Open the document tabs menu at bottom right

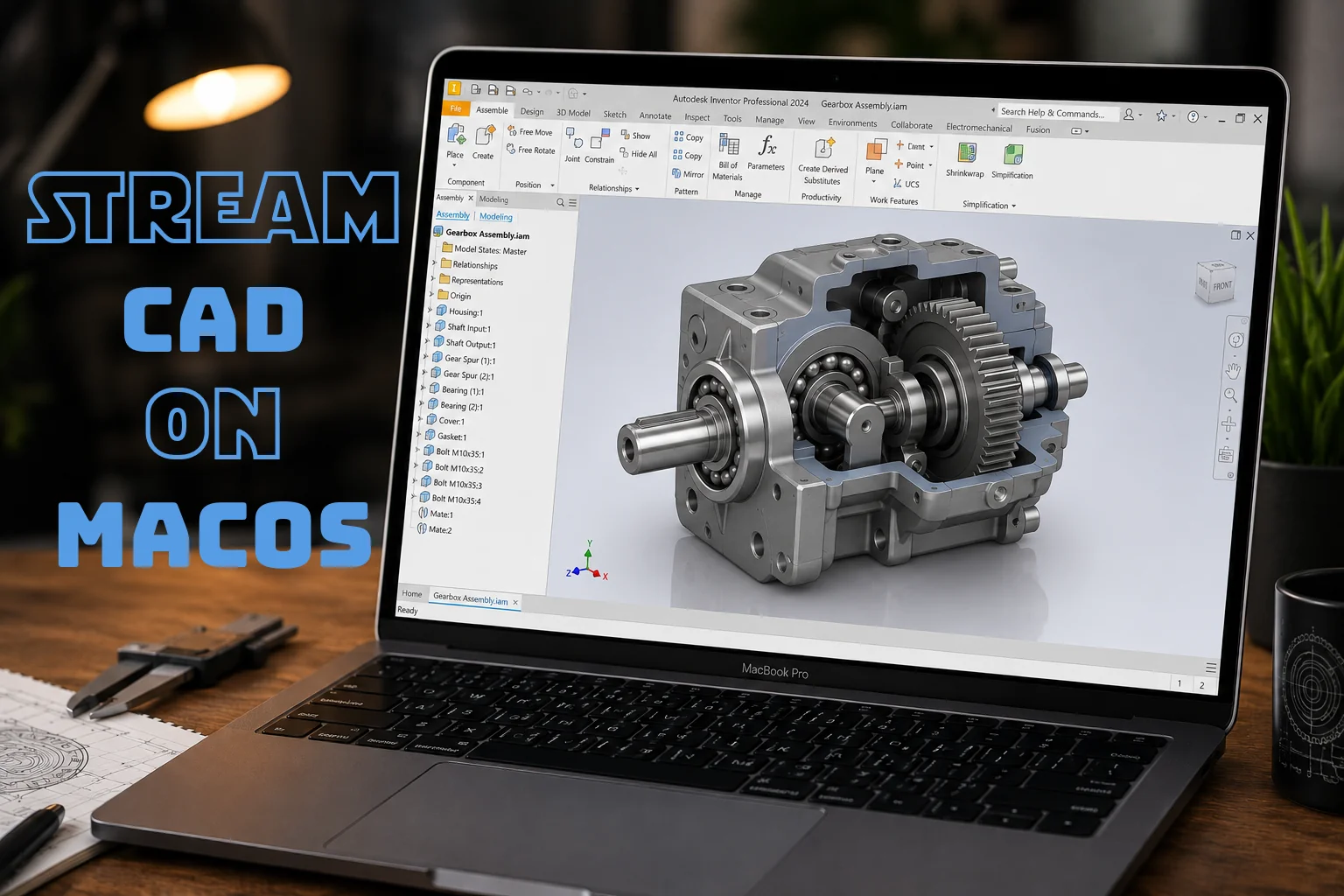point(1211,668)
